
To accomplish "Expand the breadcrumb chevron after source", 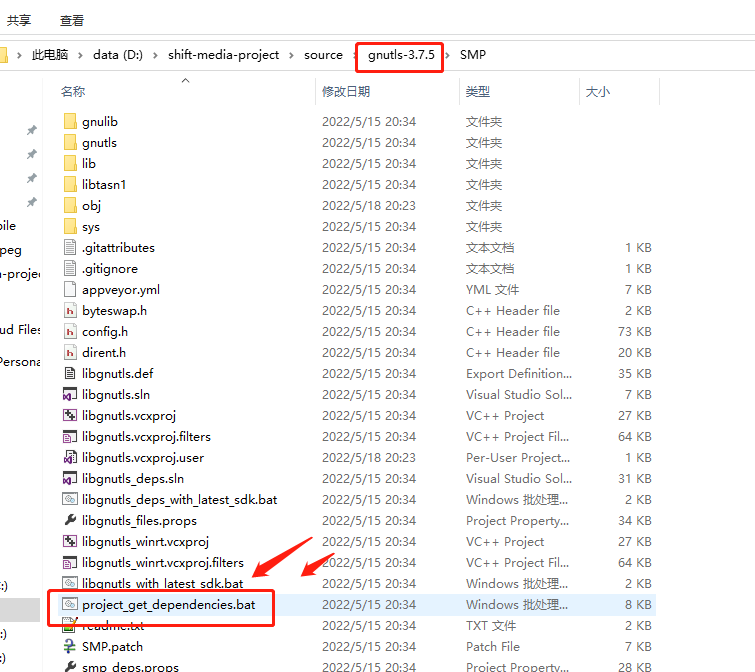I will [352, 55].
